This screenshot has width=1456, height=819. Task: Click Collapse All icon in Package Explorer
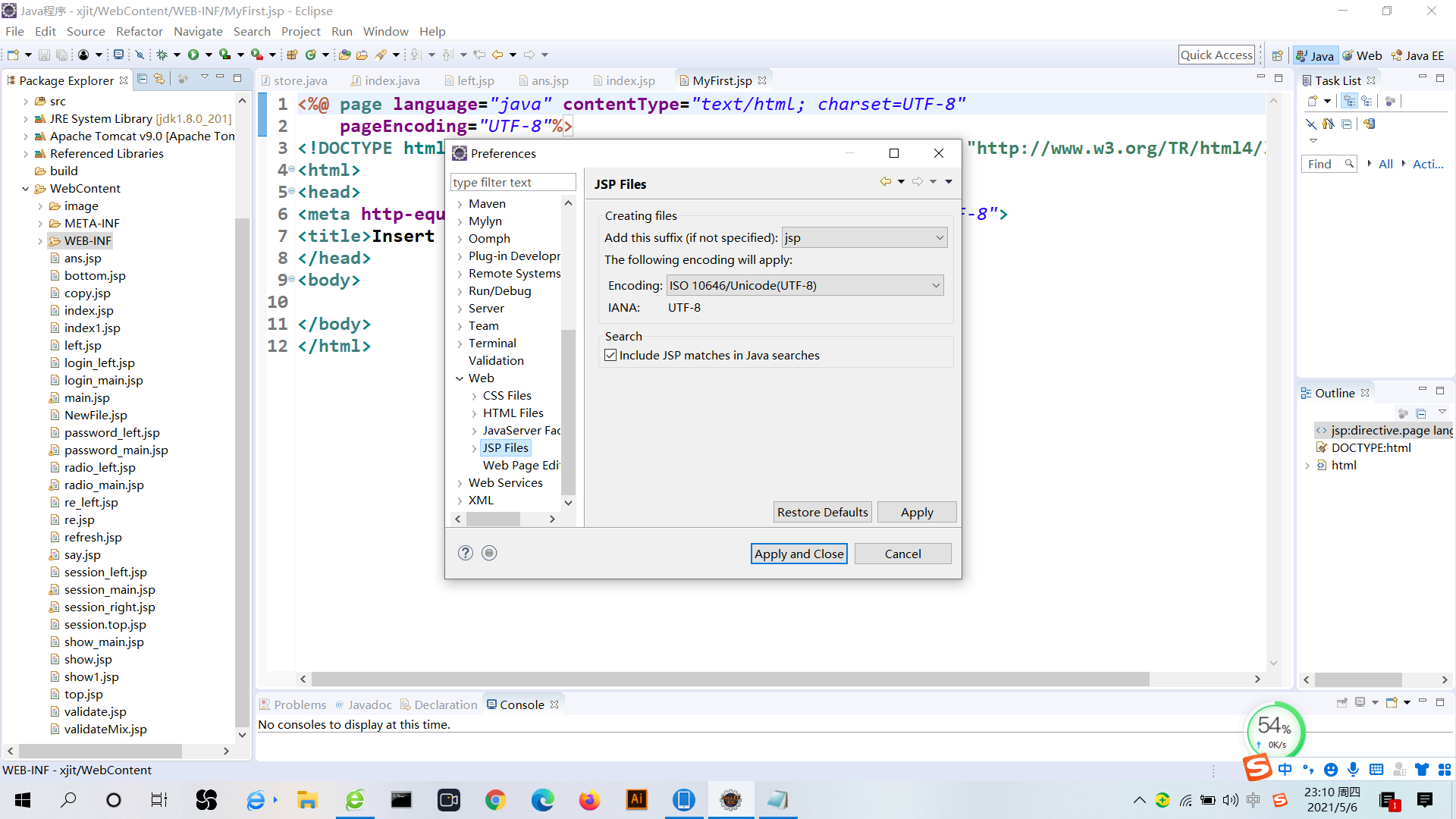(x=142, y=79)
